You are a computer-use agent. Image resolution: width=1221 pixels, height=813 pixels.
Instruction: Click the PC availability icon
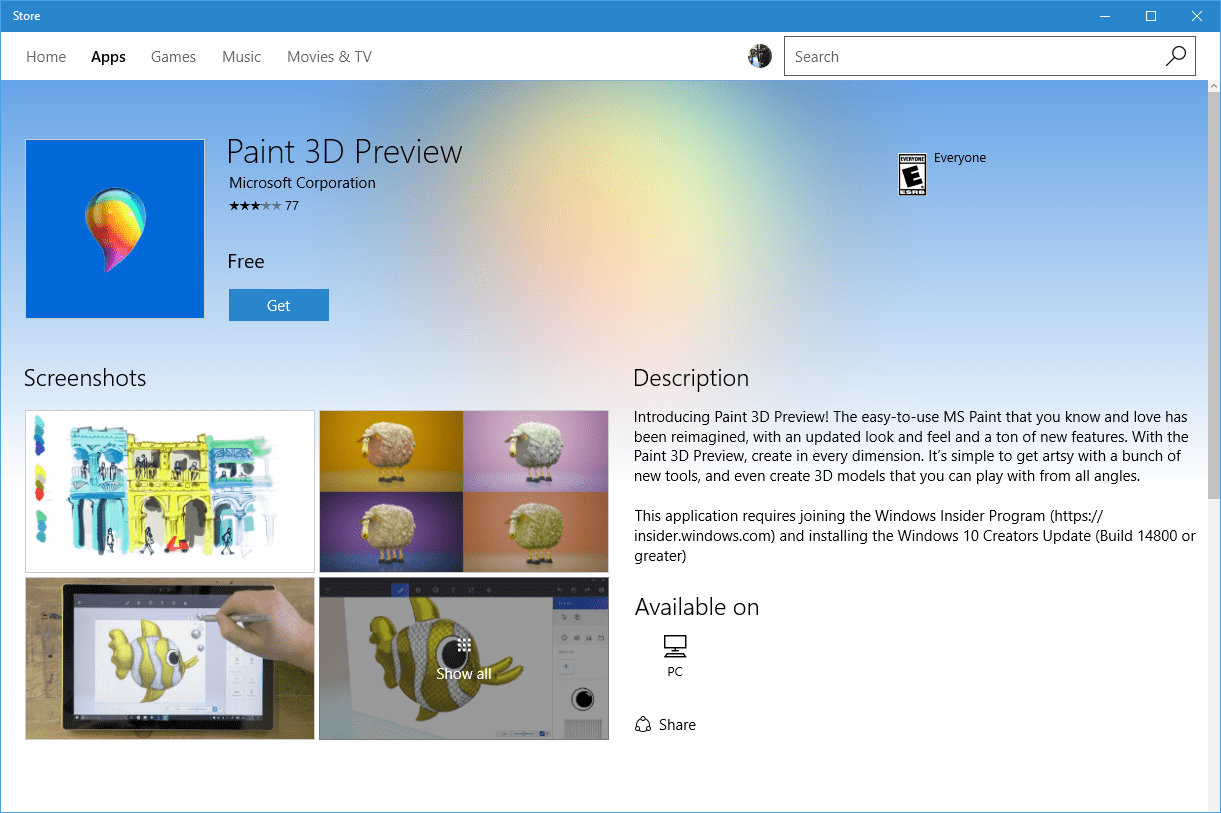[674, 645]
